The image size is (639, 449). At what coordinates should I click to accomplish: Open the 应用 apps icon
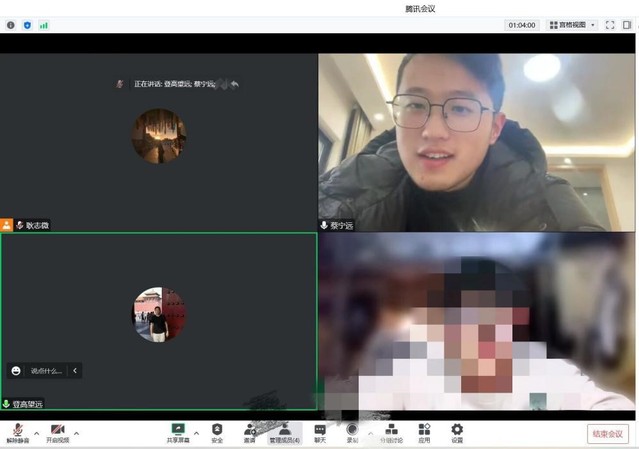[424, 430]
